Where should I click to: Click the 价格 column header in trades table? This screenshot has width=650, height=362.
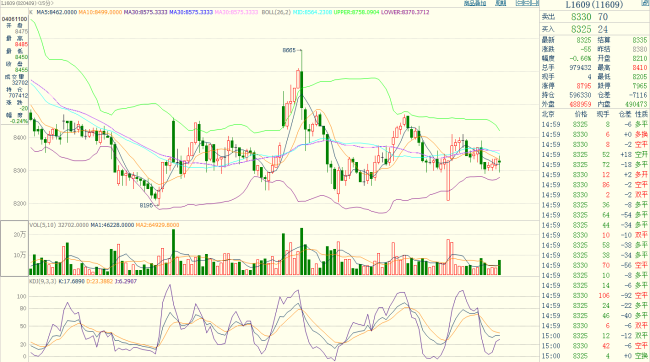581,114
